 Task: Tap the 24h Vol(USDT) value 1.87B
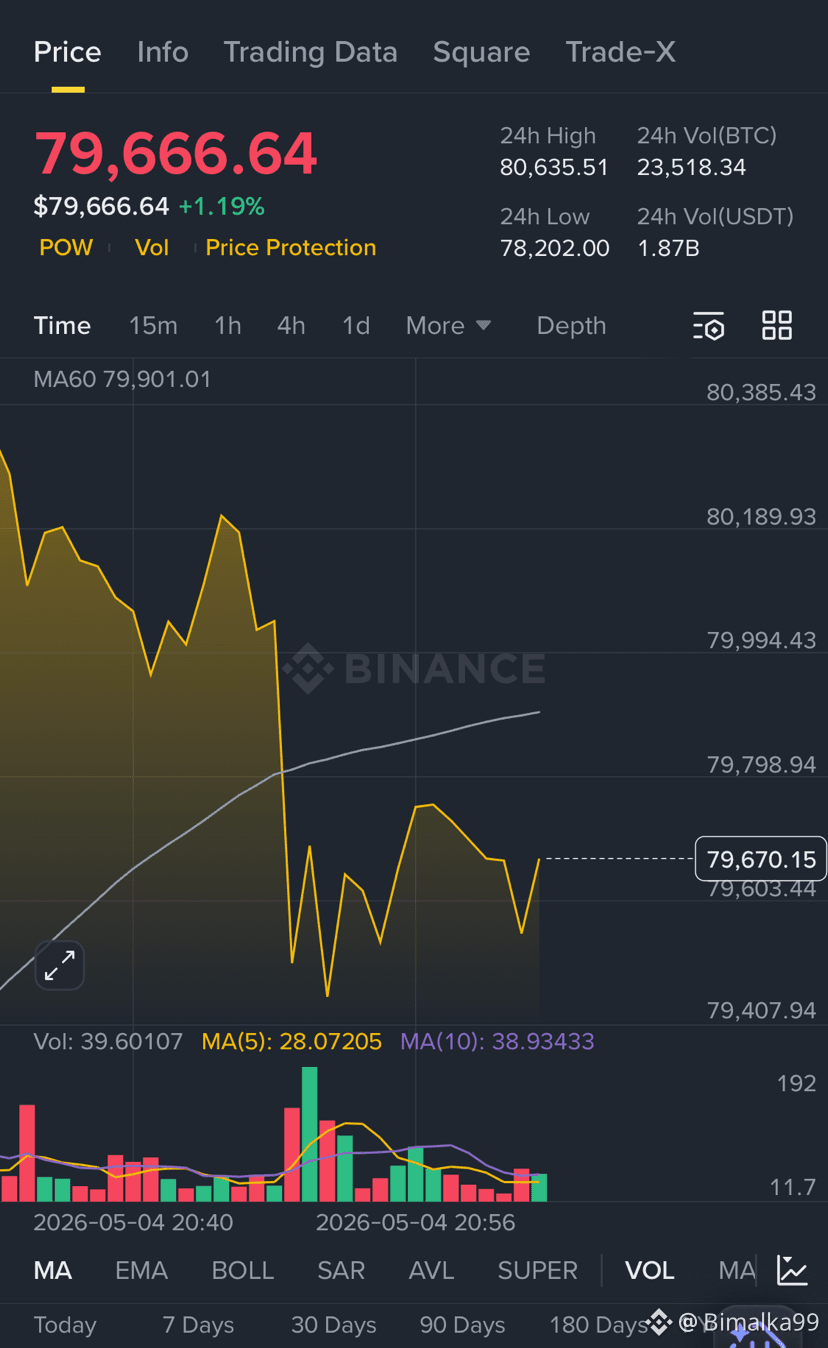pos(669,249)
